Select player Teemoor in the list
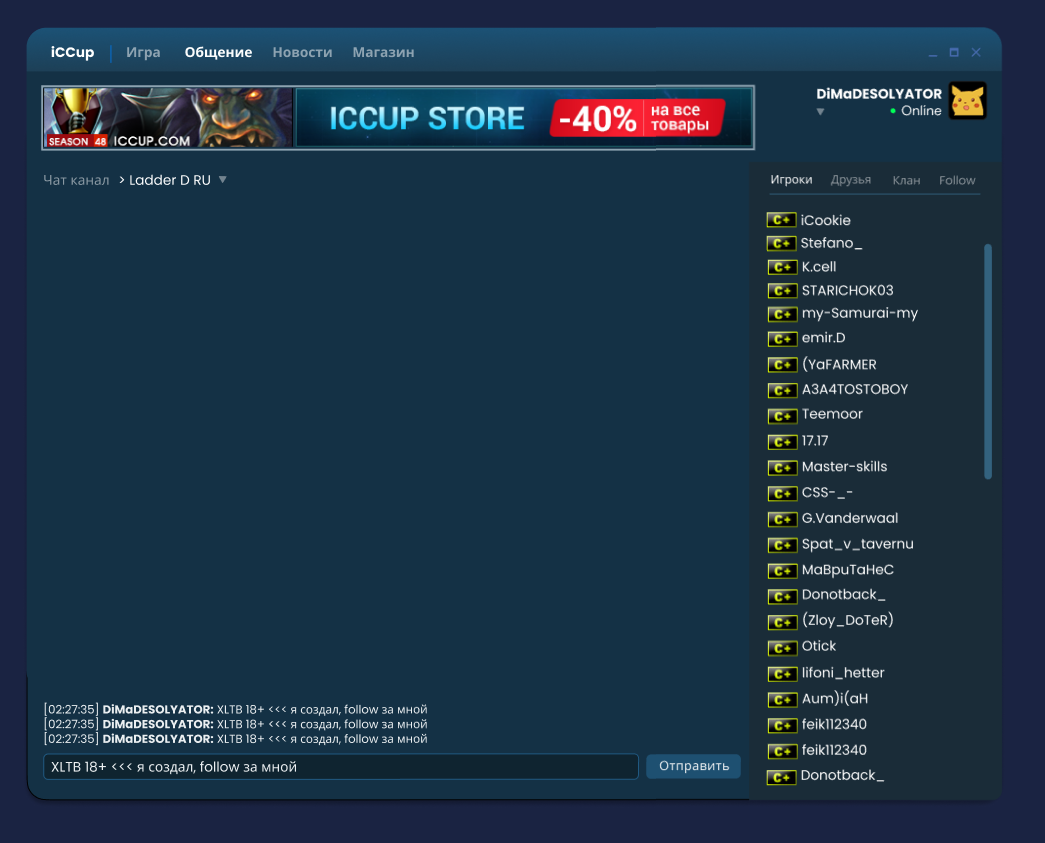 (832, 414)
